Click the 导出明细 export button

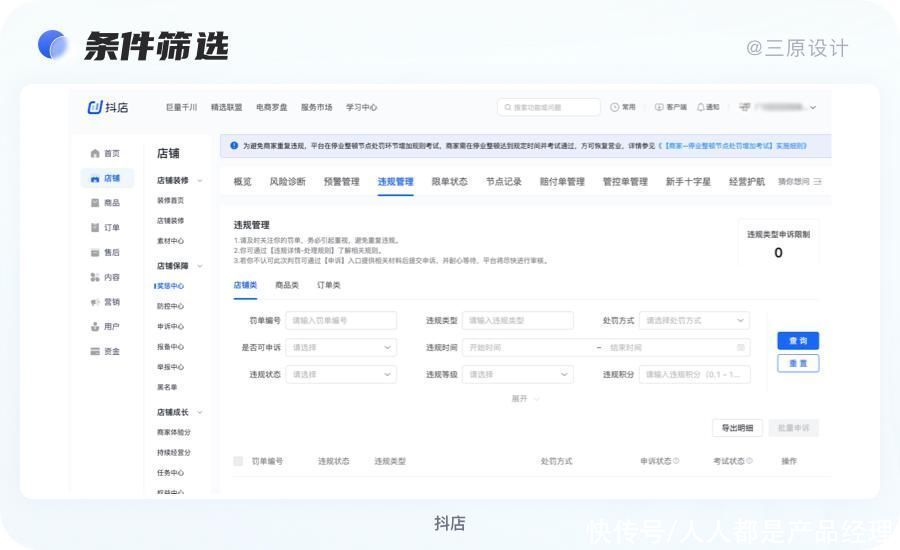coord(738,428)
